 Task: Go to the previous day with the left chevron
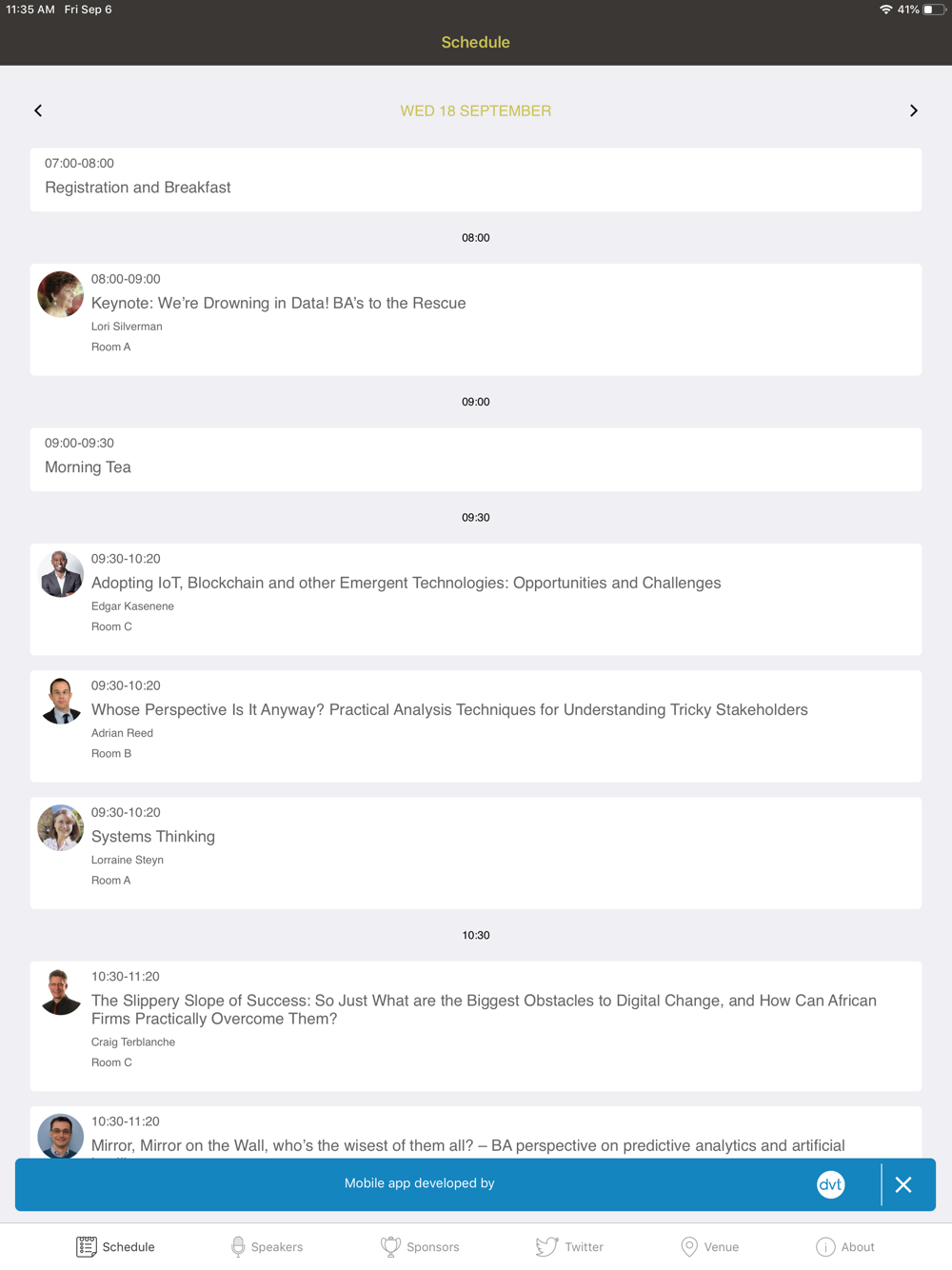(38, 110)
